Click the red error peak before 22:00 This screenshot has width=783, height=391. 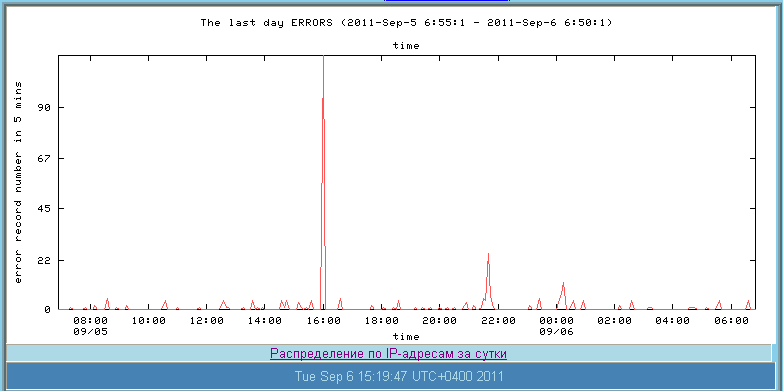tap(488, 281)
